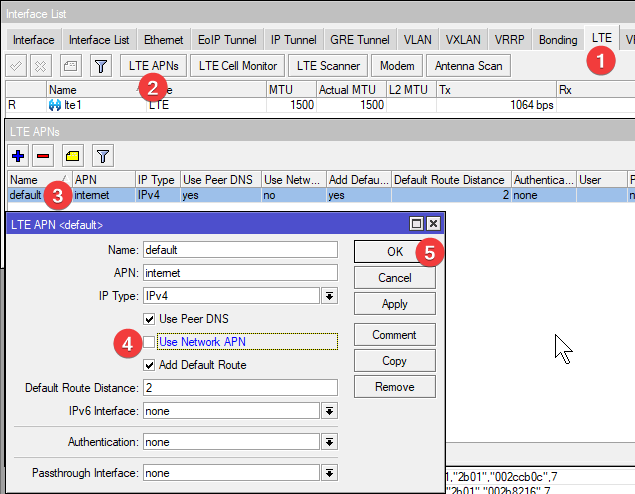Viewport: 635px width, 494px height.
Task: Switch to the Bonding tab
Action: pos(558,40)
